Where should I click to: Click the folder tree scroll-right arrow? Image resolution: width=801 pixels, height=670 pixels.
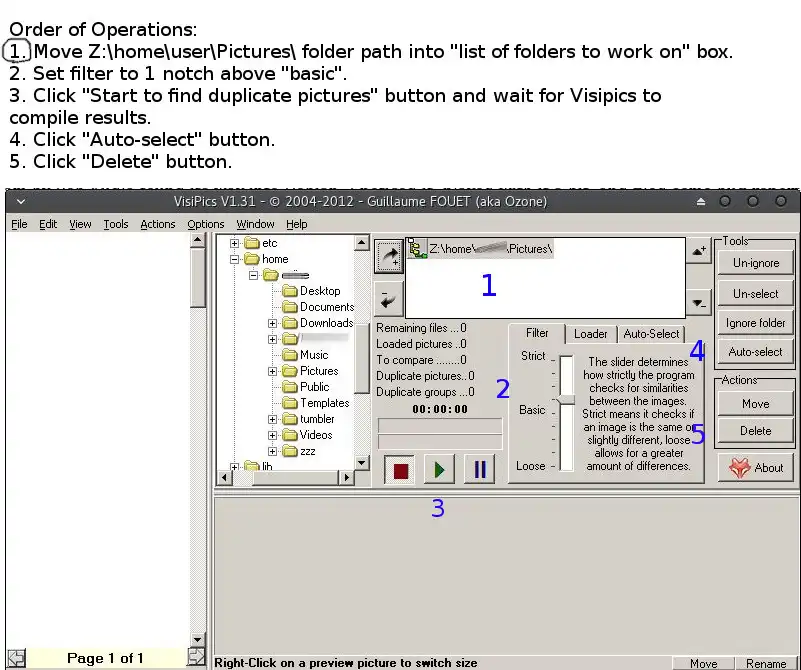click(346, 477)
